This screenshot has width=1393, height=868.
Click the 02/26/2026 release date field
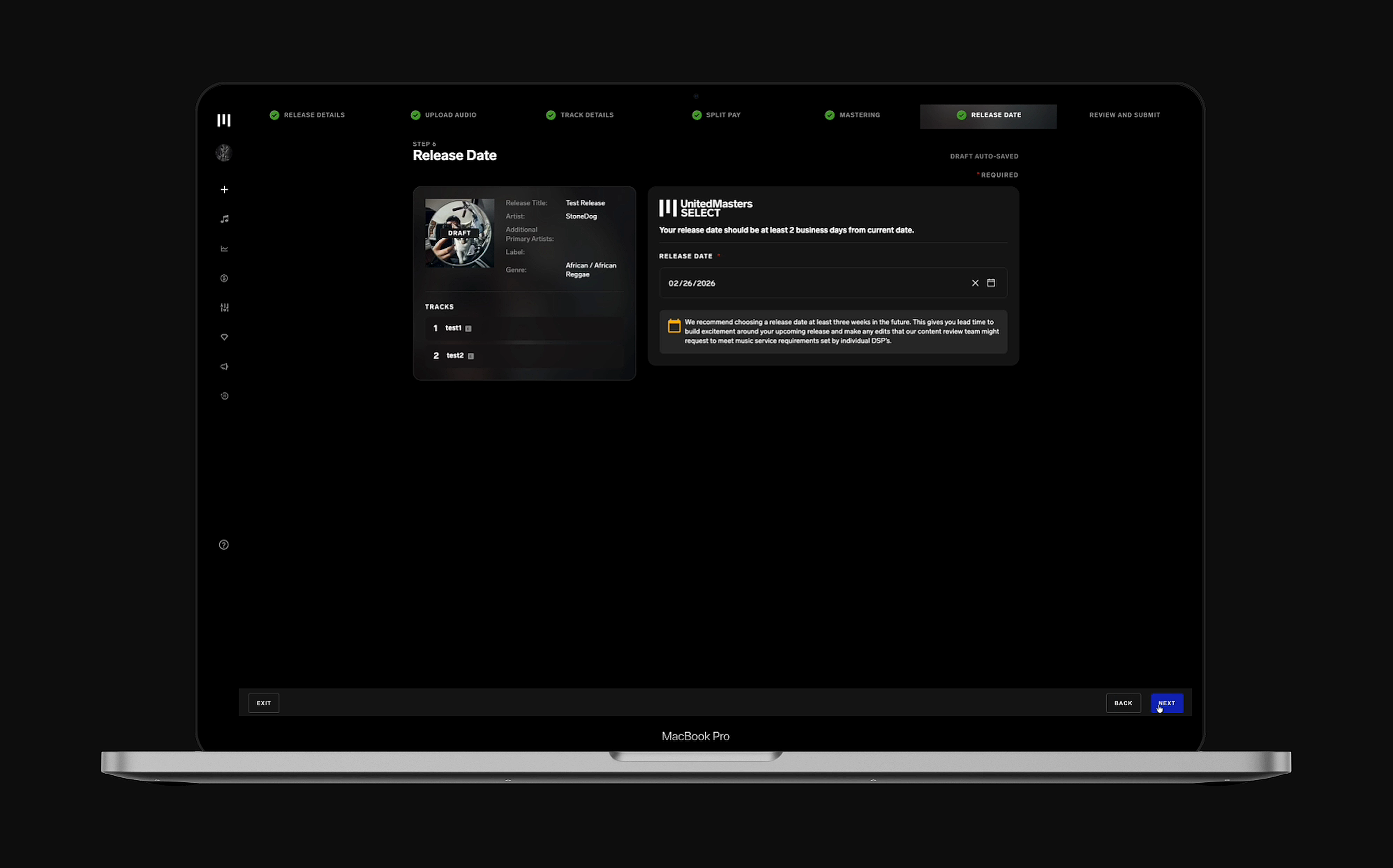tap(804, 283)
